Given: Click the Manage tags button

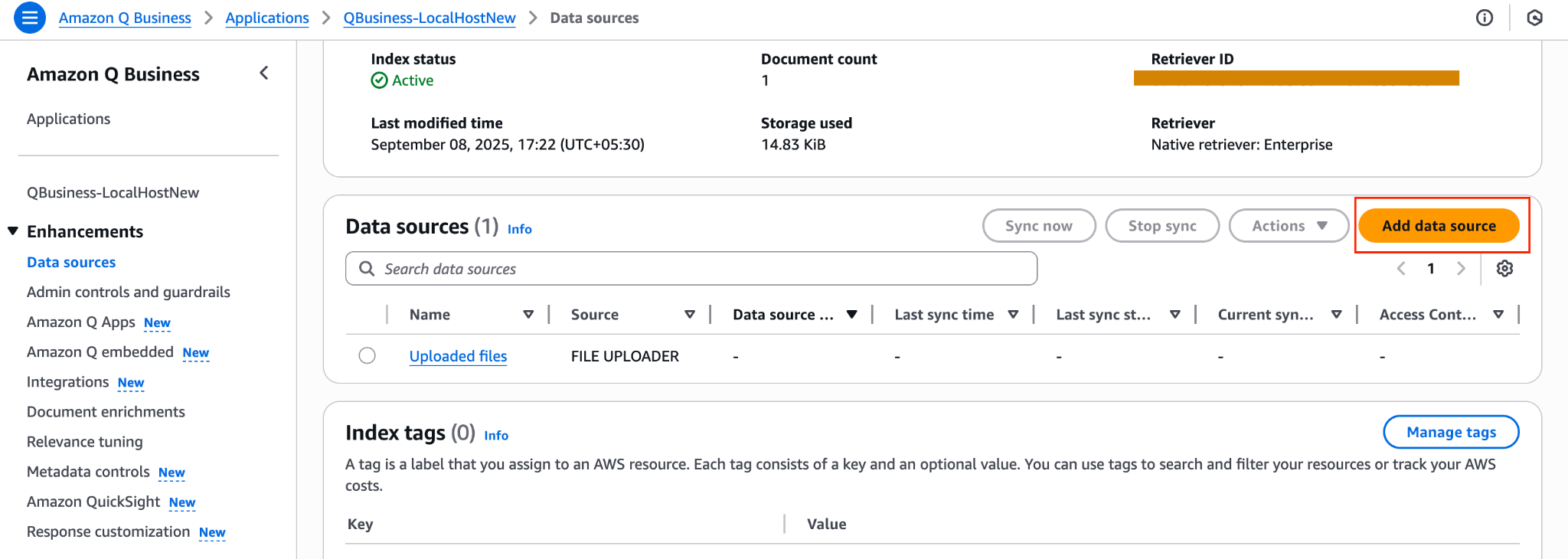Looking at the screenshot, I should click(x=1451, y=433).
